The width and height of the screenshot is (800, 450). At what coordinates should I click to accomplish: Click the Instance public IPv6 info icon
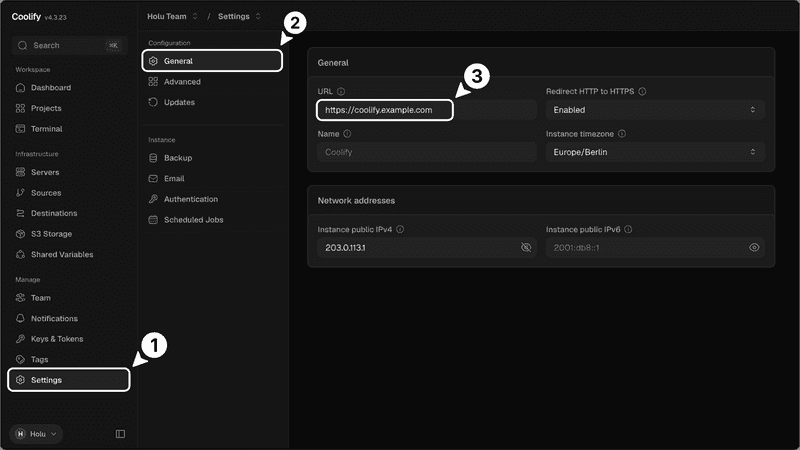click(x=628, y=230)
